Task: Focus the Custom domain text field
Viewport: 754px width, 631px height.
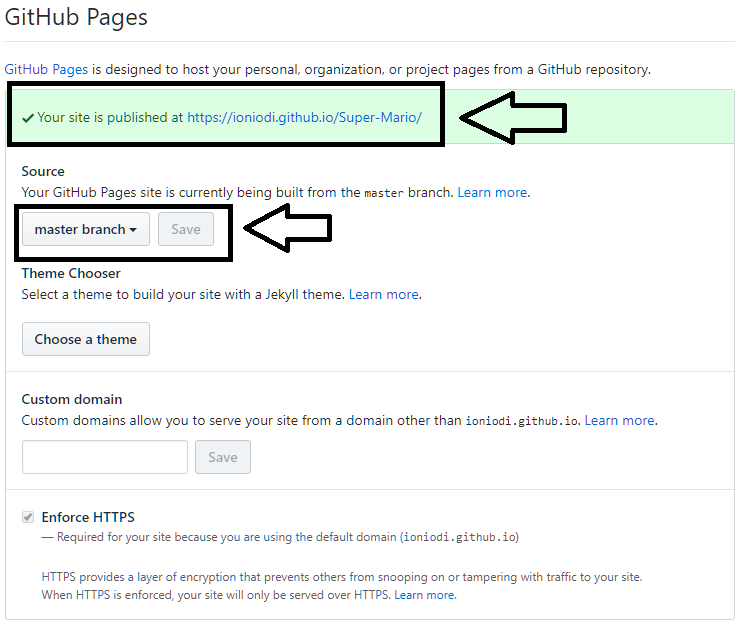Action: tap(105, 457)
